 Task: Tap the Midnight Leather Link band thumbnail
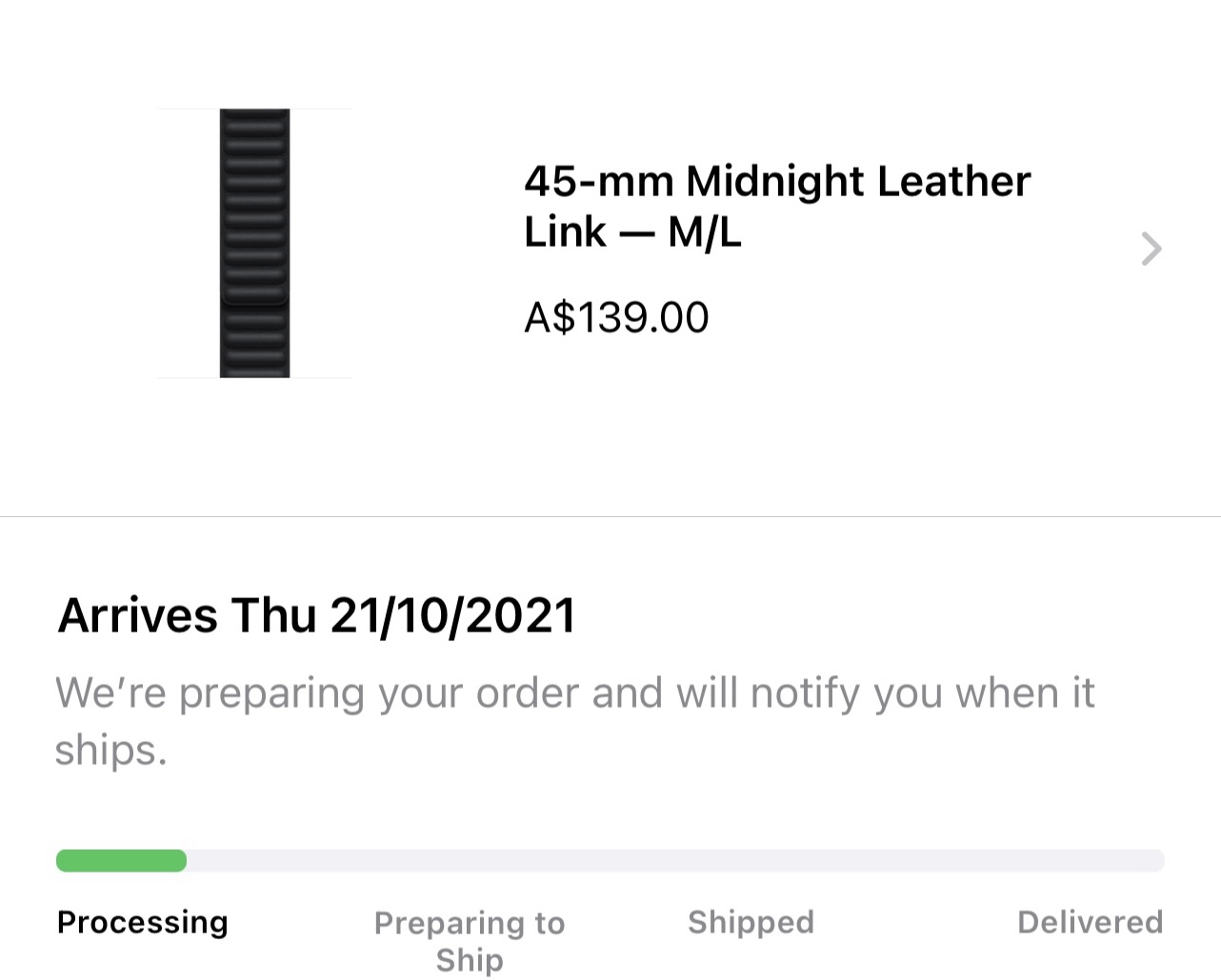coord(254,243)
